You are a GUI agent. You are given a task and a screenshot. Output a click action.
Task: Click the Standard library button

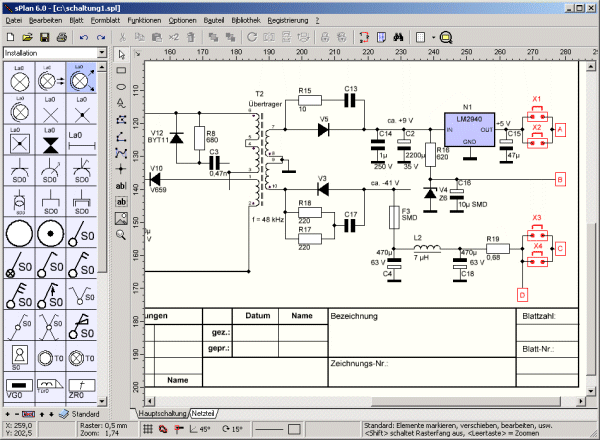tap(80, 414)
